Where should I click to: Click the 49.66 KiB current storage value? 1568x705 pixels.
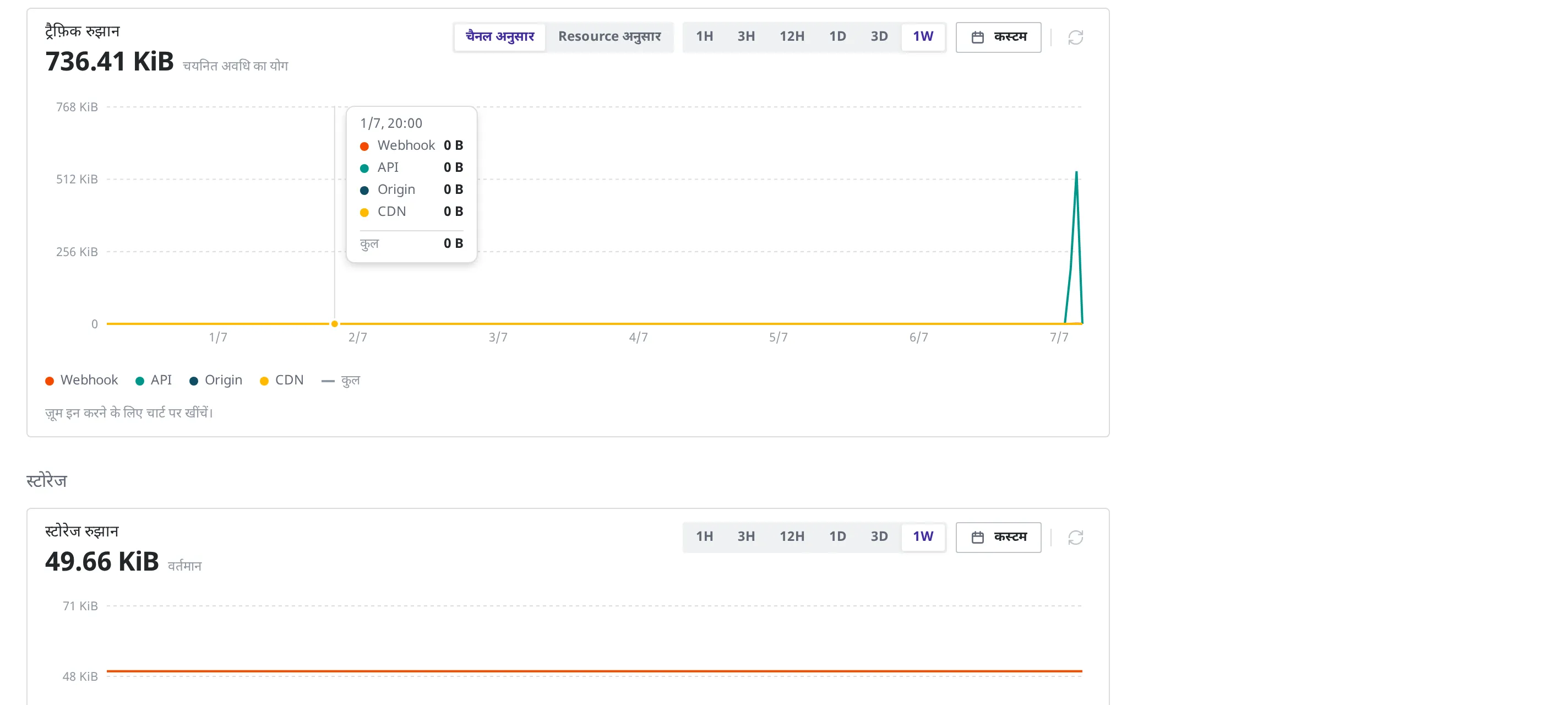point(102,561)
